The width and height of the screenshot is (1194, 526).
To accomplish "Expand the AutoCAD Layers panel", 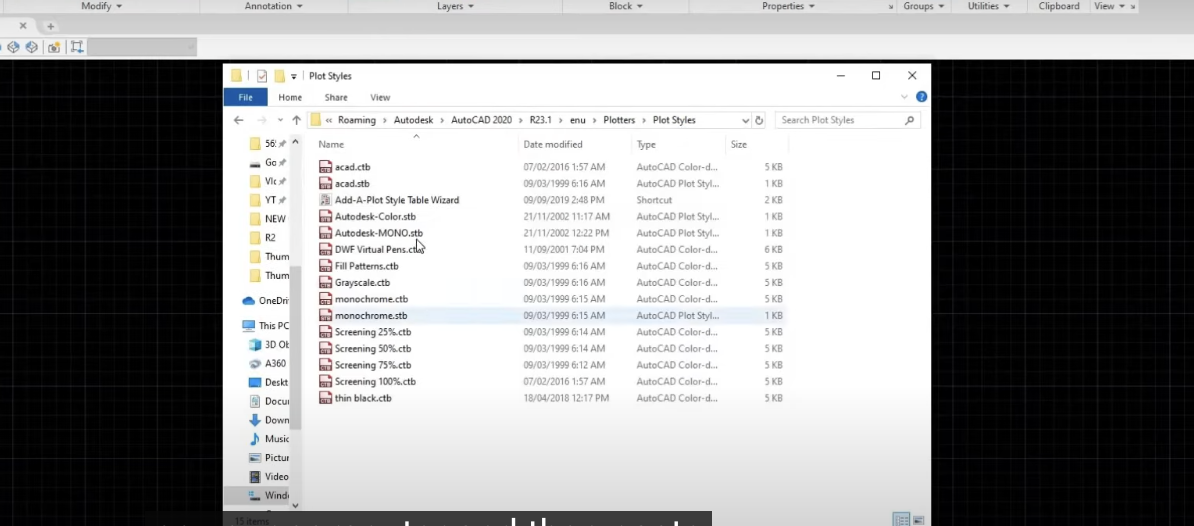I will (x=455, y=6).
